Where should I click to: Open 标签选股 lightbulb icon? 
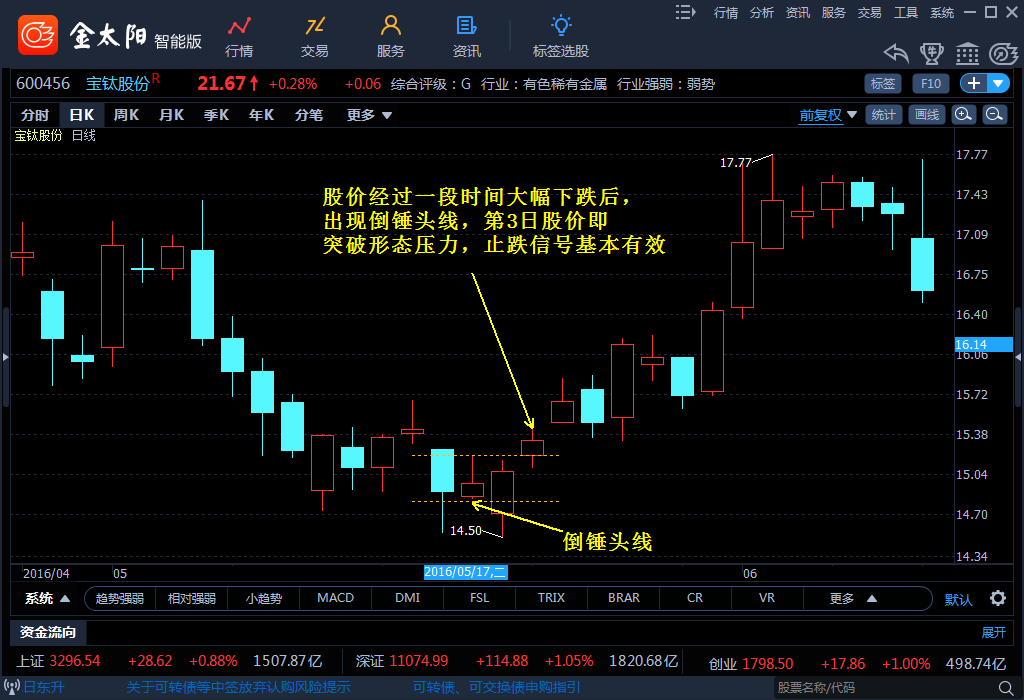[x=561, y=25]
